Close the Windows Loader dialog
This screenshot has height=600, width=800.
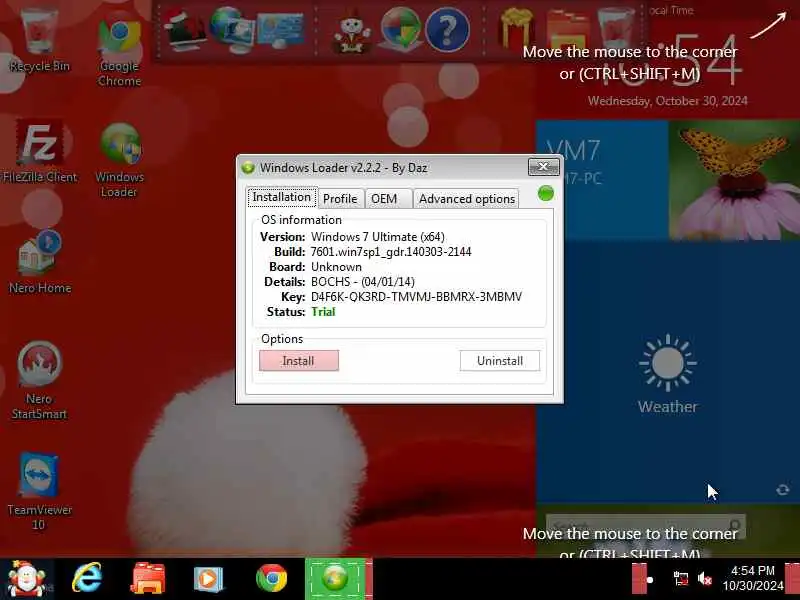[543, 166]
